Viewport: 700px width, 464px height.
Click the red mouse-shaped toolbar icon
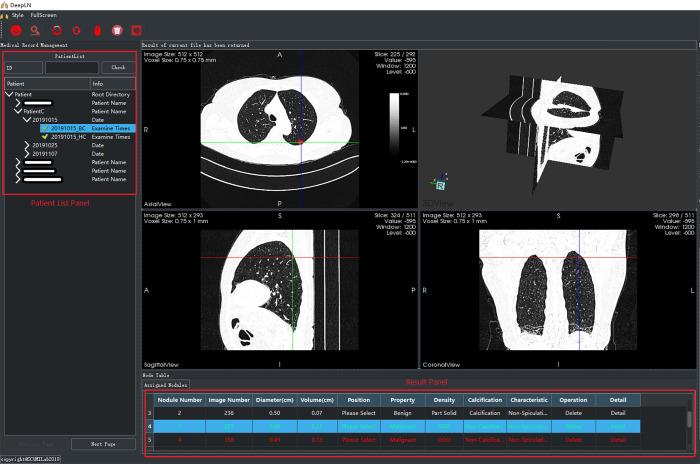tap(98, 32)
